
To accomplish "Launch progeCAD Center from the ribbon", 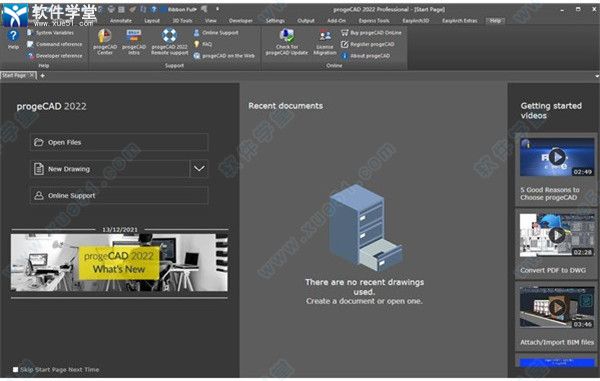I will 105,41.
